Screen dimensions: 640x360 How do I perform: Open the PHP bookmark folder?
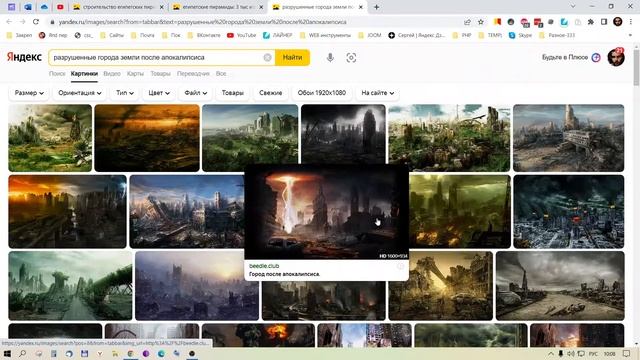pyautogui.click(x=462, y=36)
